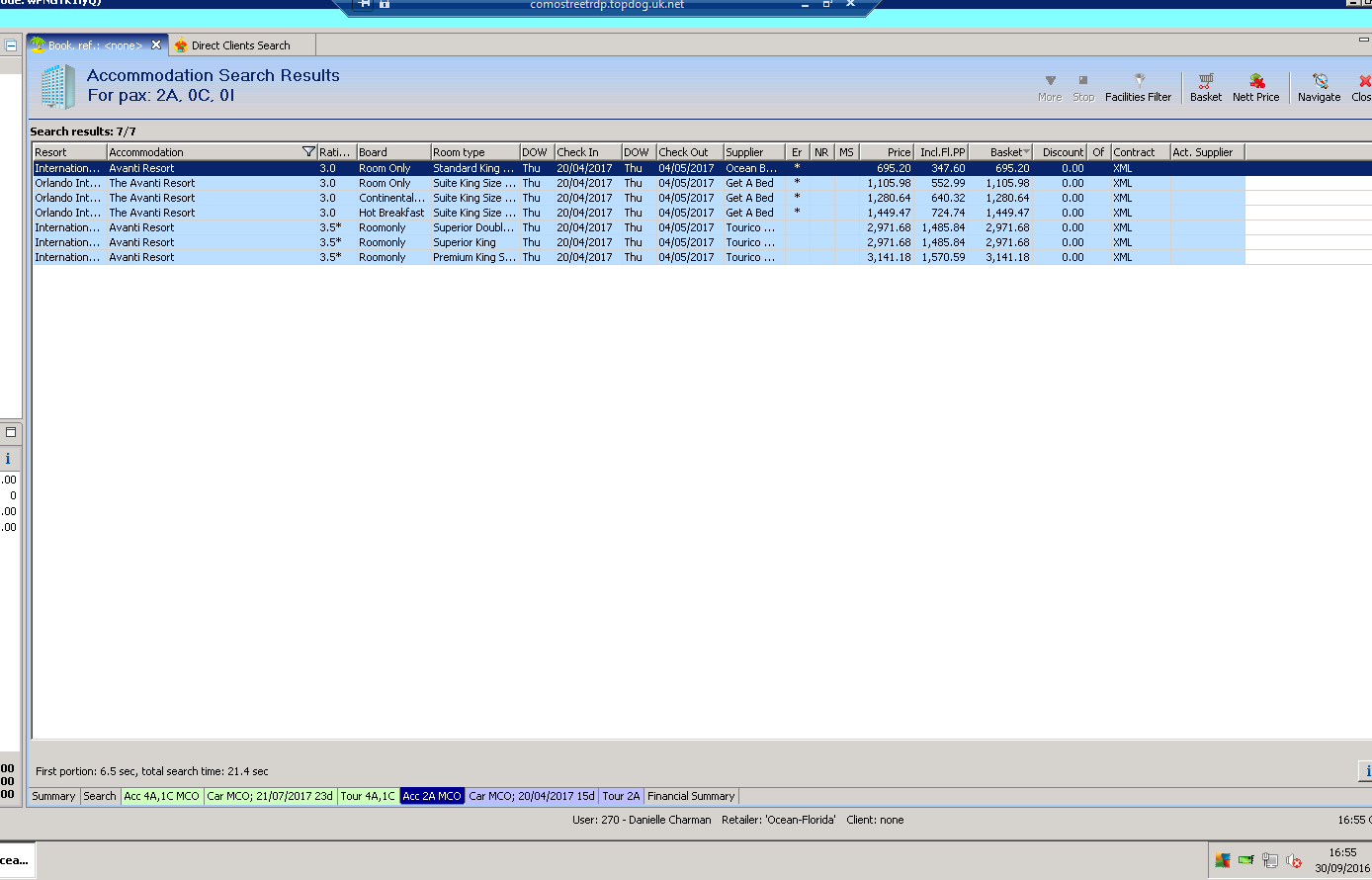The image size is (1372, 880).
Task: Switch to Car MCO; 21/07/2017 23d tab
Action: (269, 796)
